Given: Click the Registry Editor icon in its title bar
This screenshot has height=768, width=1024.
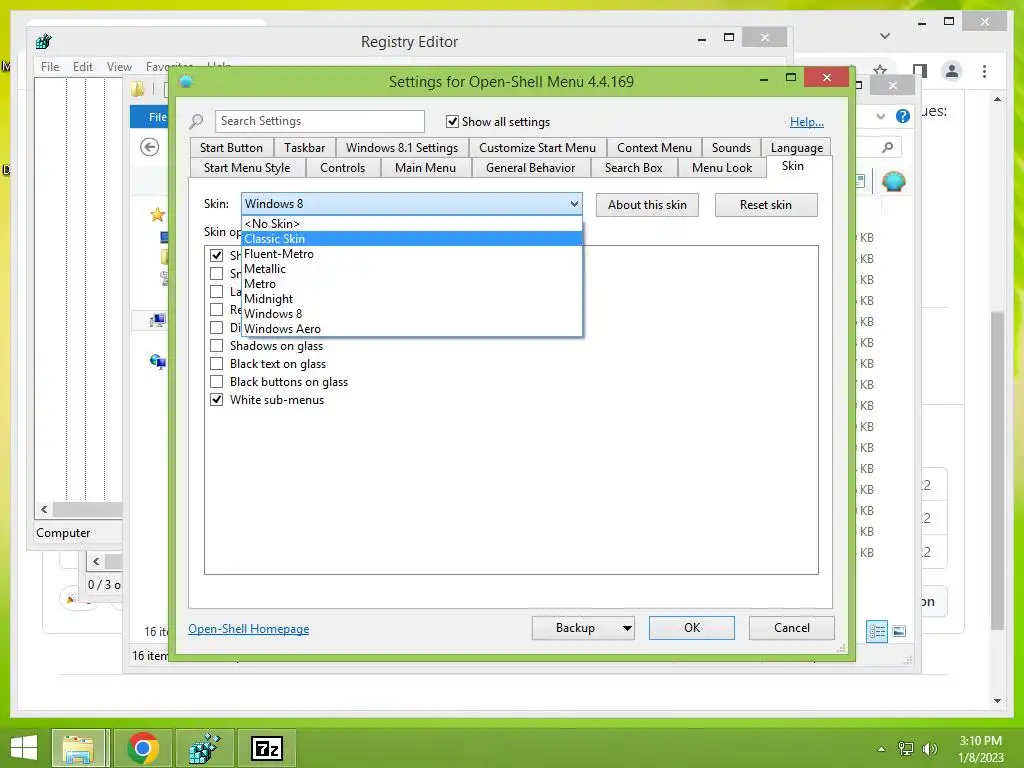Looking at the screenshot, I should tap(44, 42).
